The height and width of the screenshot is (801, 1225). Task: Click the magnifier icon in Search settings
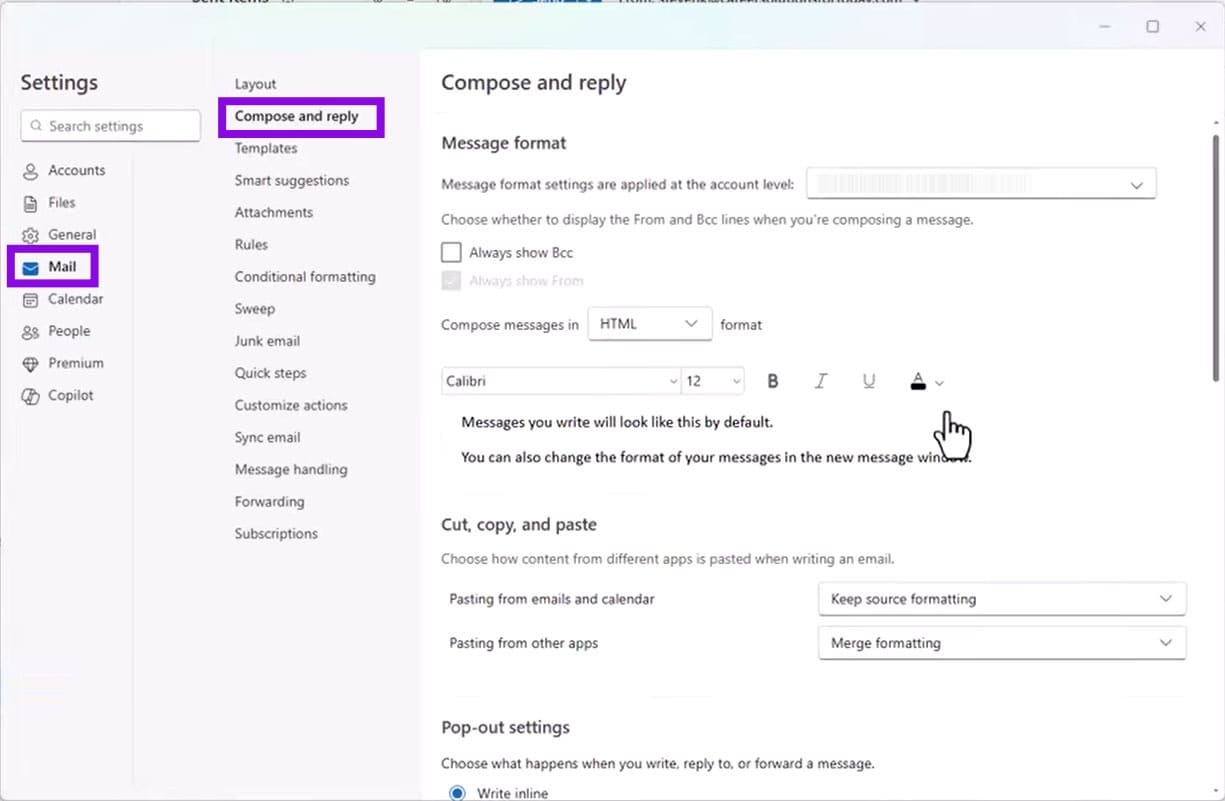click(x=37, y=126)
